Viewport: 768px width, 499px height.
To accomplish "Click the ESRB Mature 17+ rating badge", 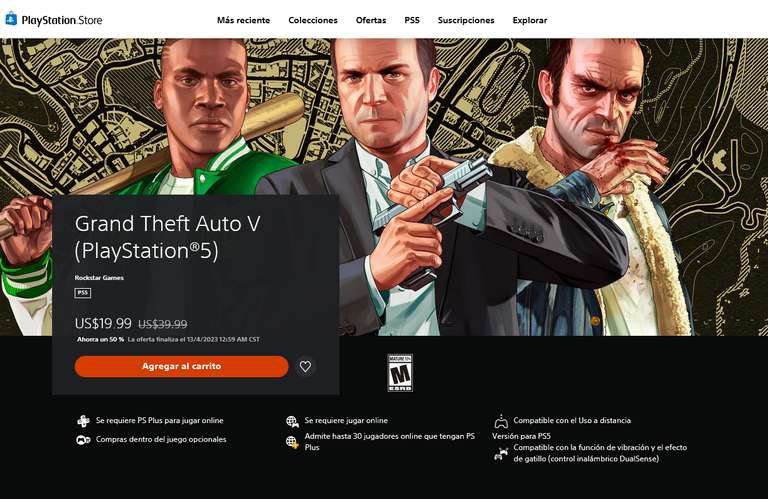I will click(x=400, y=373).
